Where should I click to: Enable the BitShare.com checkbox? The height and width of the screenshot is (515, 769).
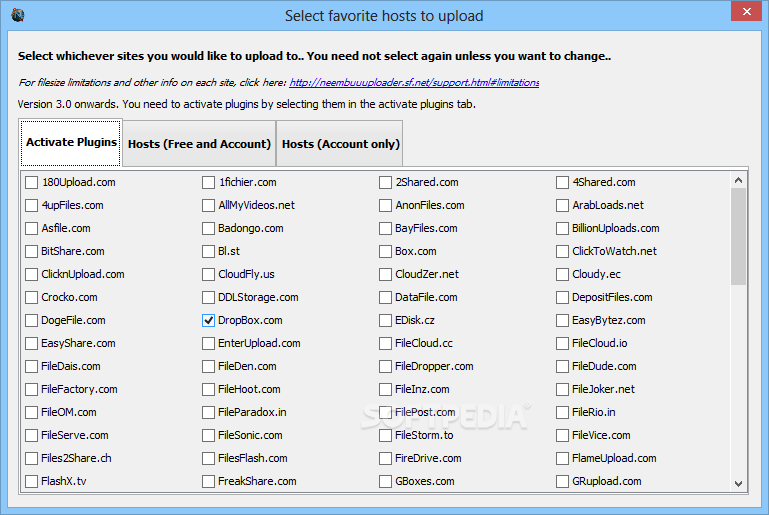31,252
